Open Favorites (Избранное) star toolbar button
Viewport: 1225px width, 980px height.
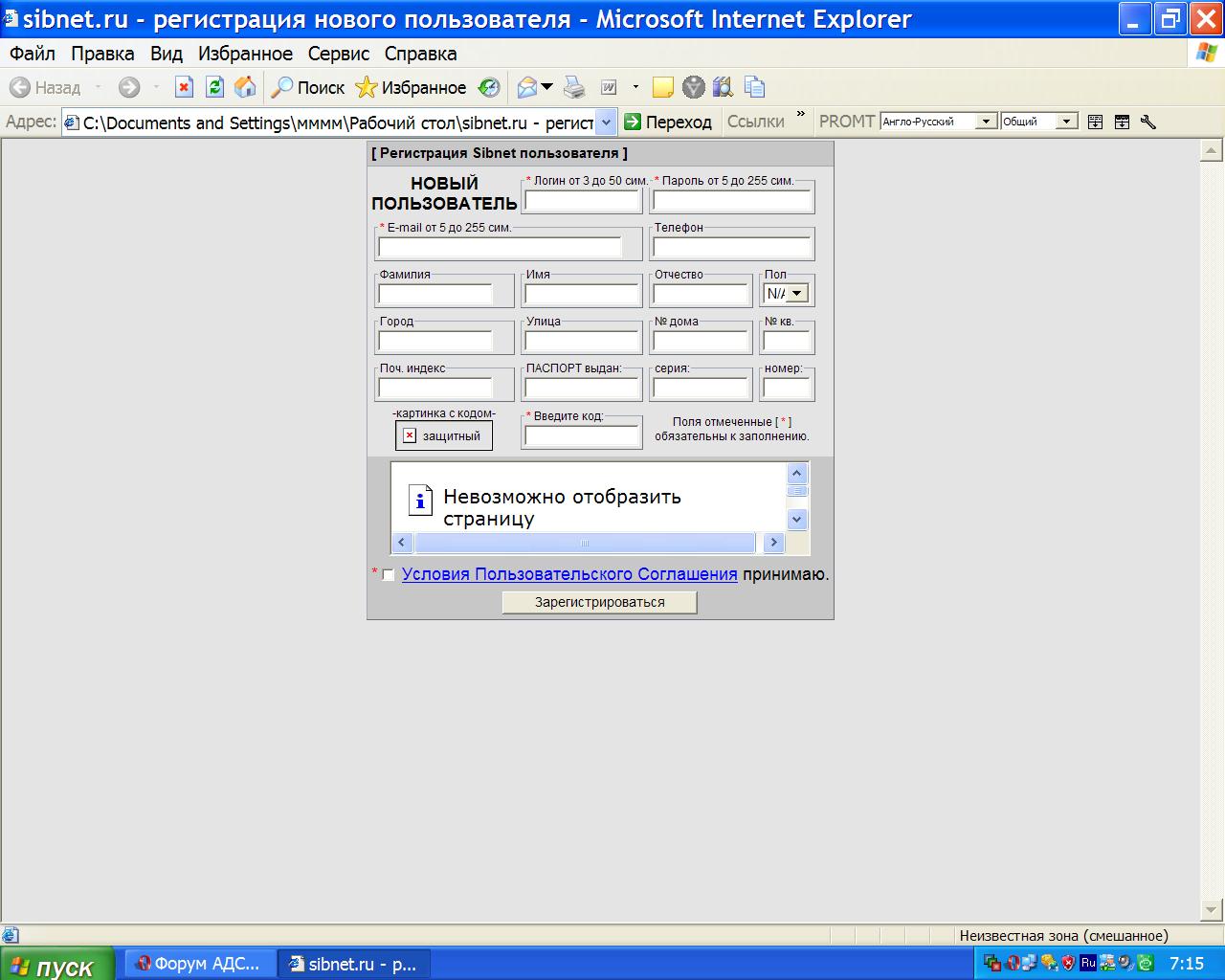pyautogui.click(x=410, y=87)
